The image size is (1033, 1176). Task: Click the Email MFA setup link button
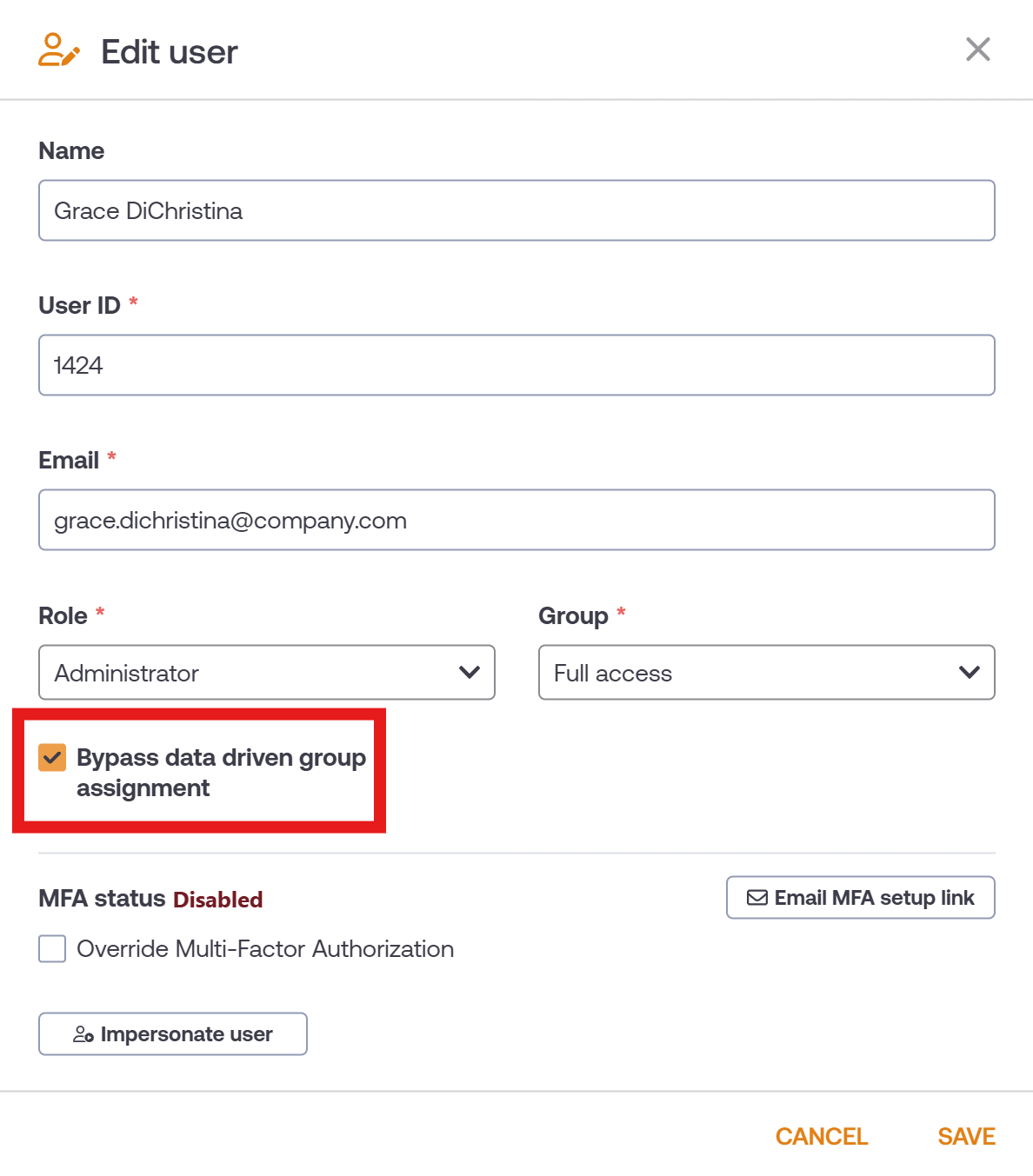861,897
